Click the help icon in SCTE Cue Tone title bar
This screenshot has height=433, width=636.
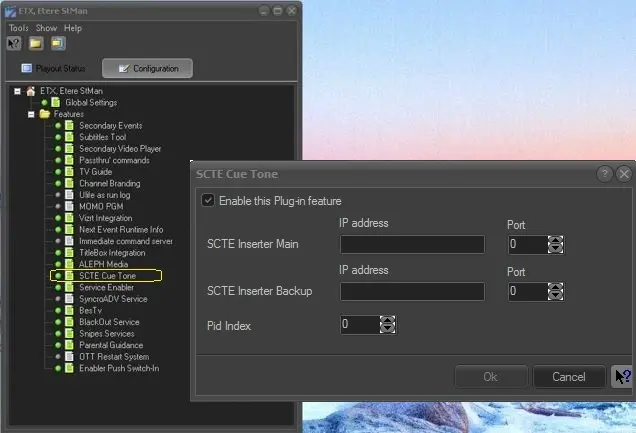[605, 174]
